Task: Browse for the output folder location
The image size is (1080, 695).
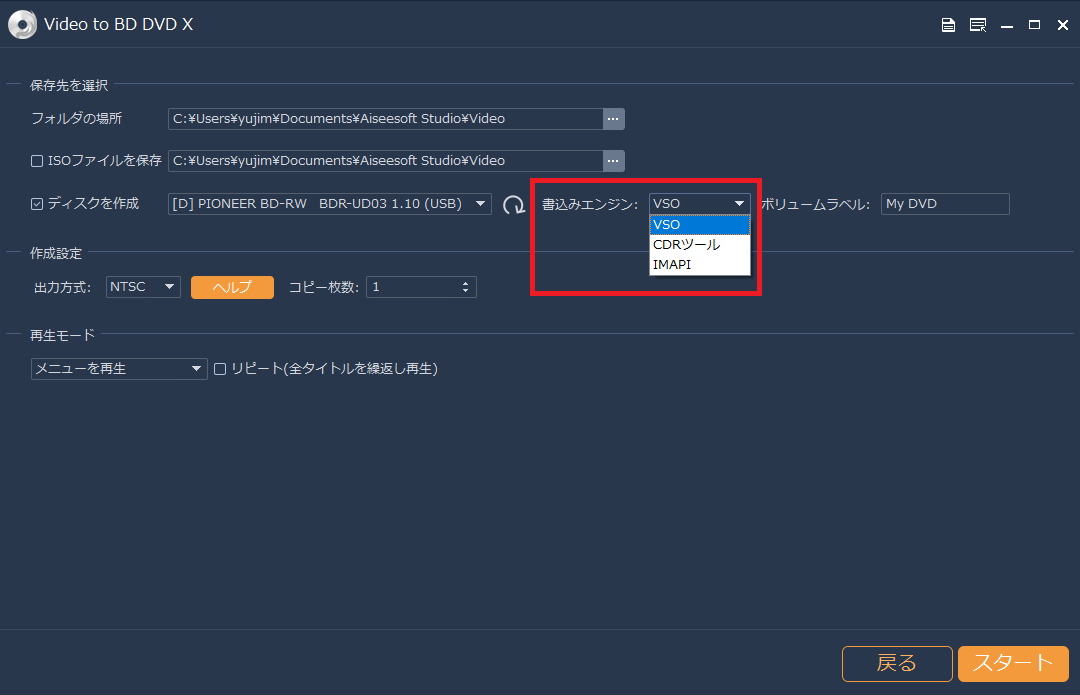Action: pyautogui.click(x=613, y=119)
